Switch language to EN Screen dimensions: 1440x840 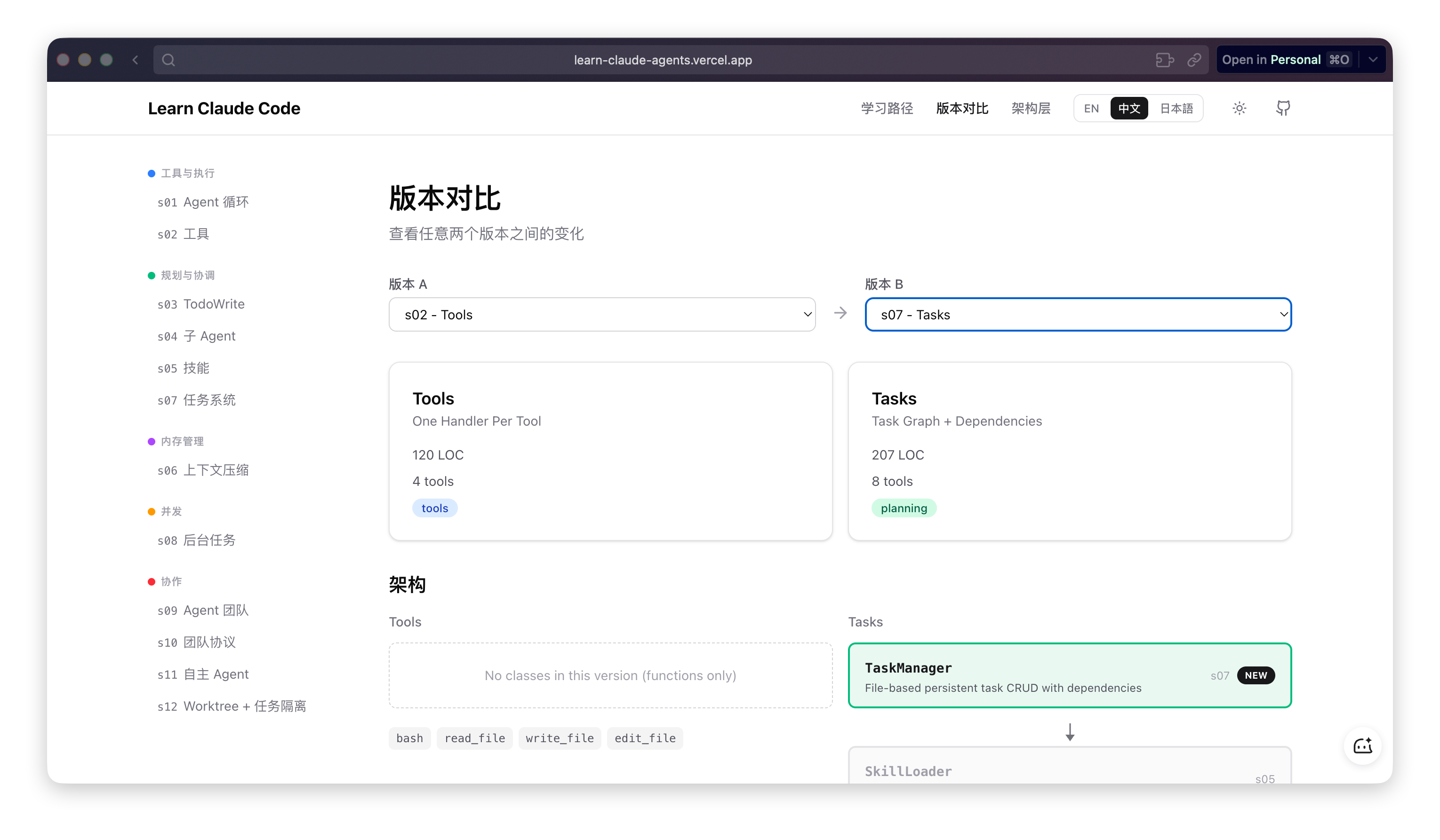click(x=1091, y=109)
